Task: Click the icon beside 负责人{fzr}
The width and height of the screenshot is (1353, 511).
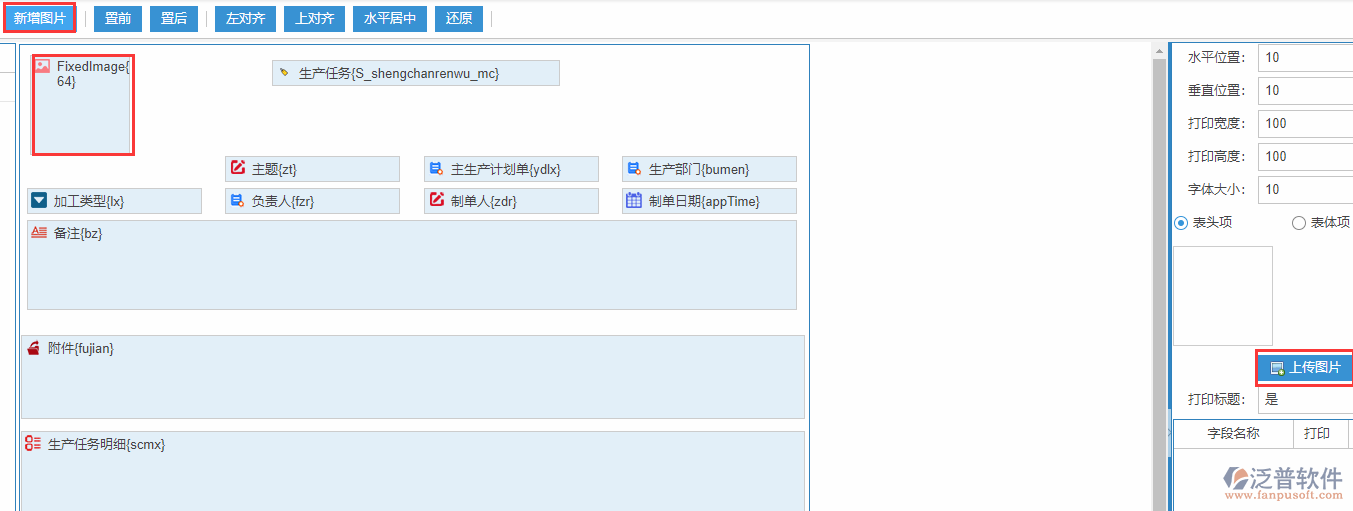Action: coord(238,201)
